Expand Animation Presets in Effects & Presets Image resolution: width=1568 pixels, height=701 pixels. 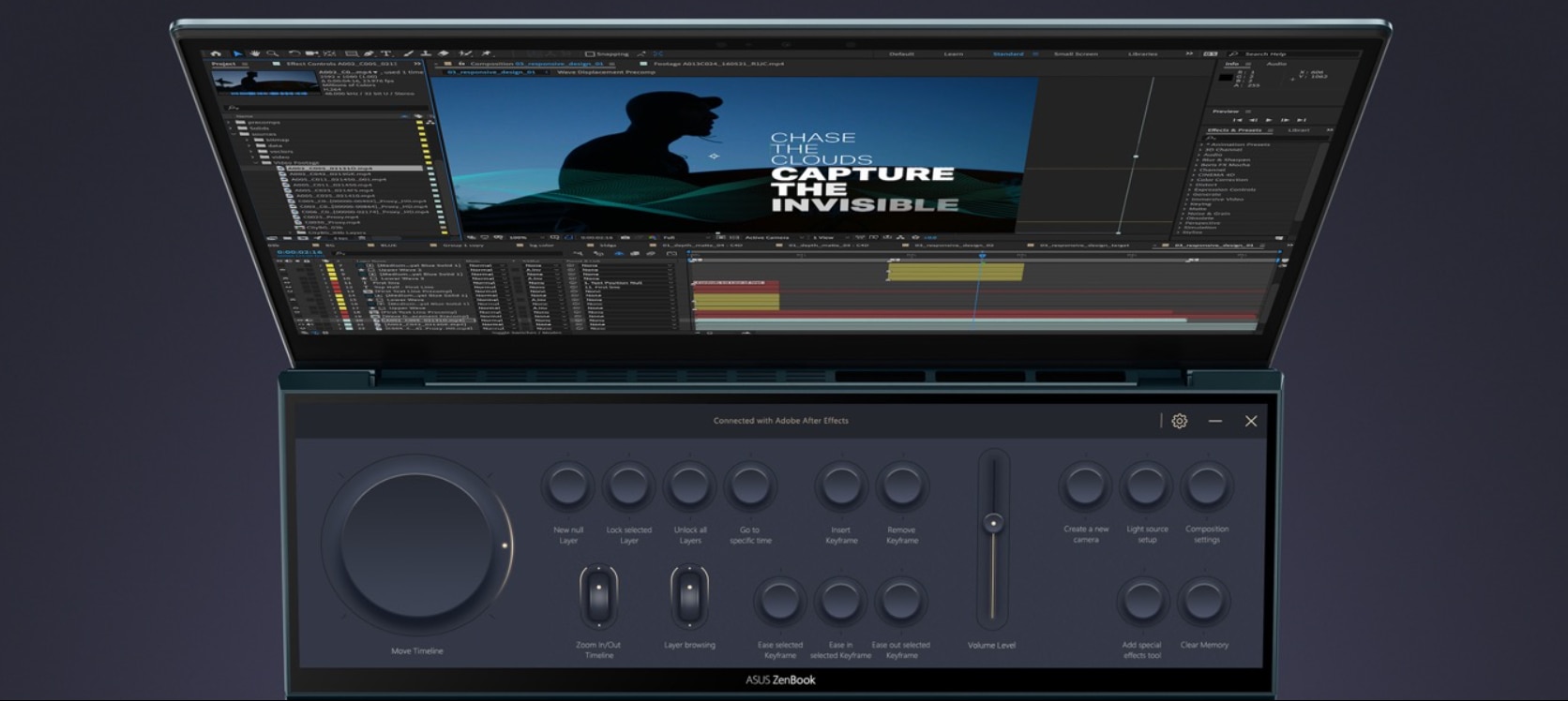coord(1201,144)
